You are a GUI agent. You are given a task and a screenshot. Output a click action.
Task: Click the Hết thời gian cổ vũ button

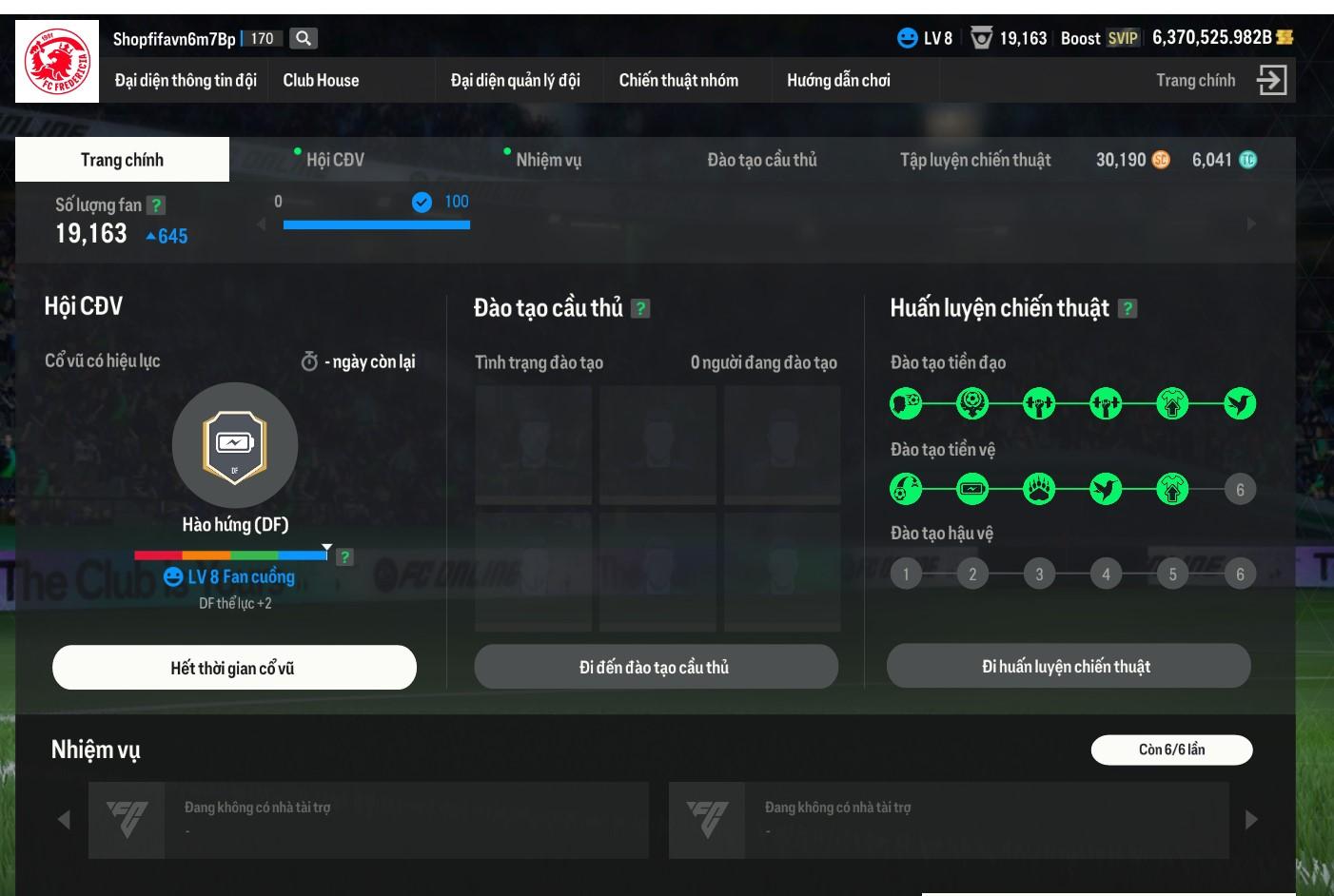click(234, 668)
